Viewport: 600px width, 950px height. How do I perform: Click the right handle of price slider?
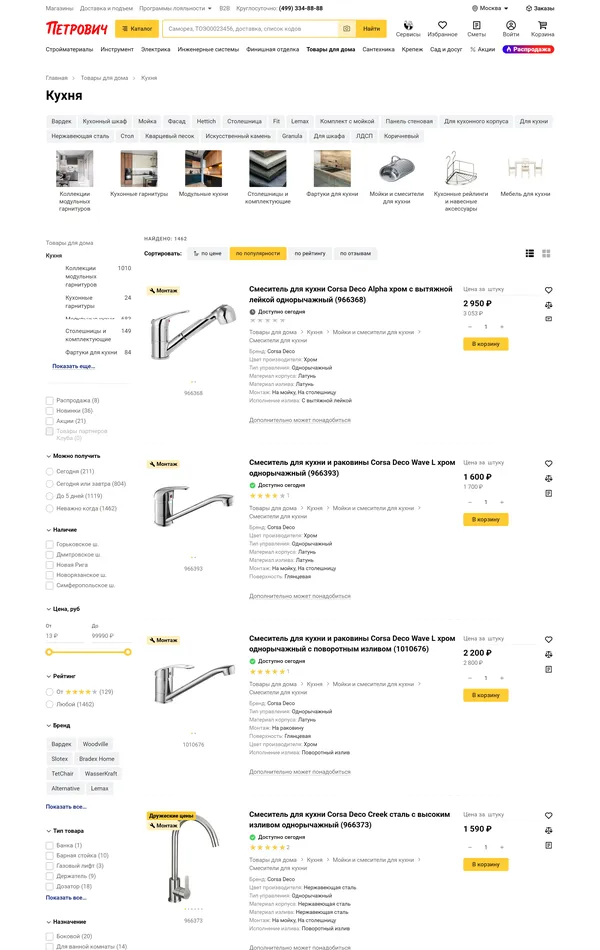(128, 652)
